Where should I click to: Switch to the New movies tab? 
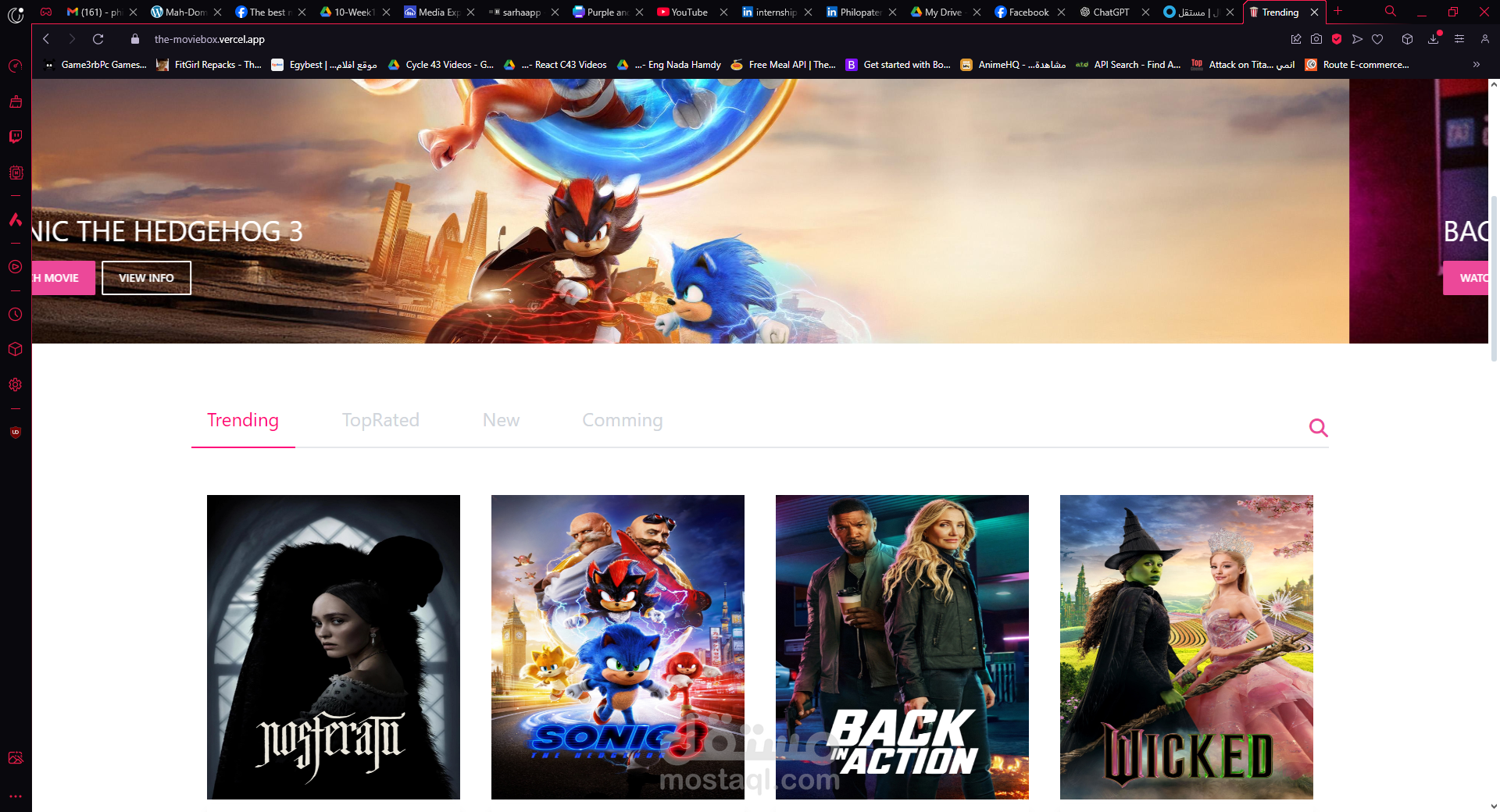coord(501,420)
